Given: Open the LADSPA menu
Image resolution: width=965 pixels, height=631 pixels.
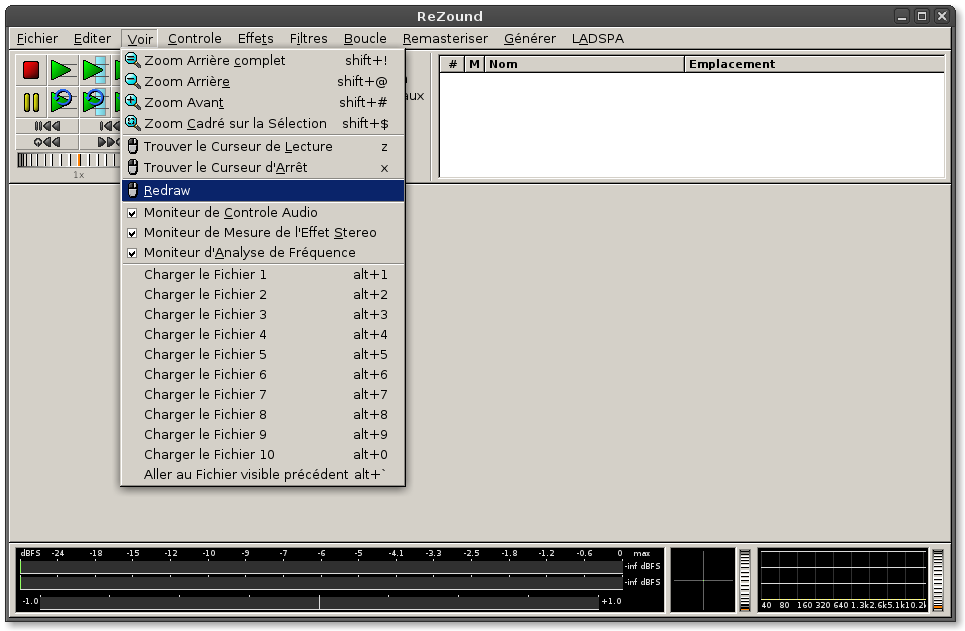Looking at the screenshot, I should click(598, 39).
